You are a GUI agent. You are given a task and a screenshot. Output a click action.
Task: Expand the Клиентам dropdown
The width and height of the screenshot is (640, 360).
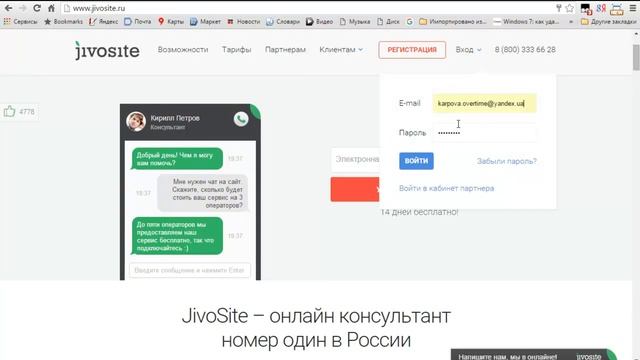(x=341, y=49)
